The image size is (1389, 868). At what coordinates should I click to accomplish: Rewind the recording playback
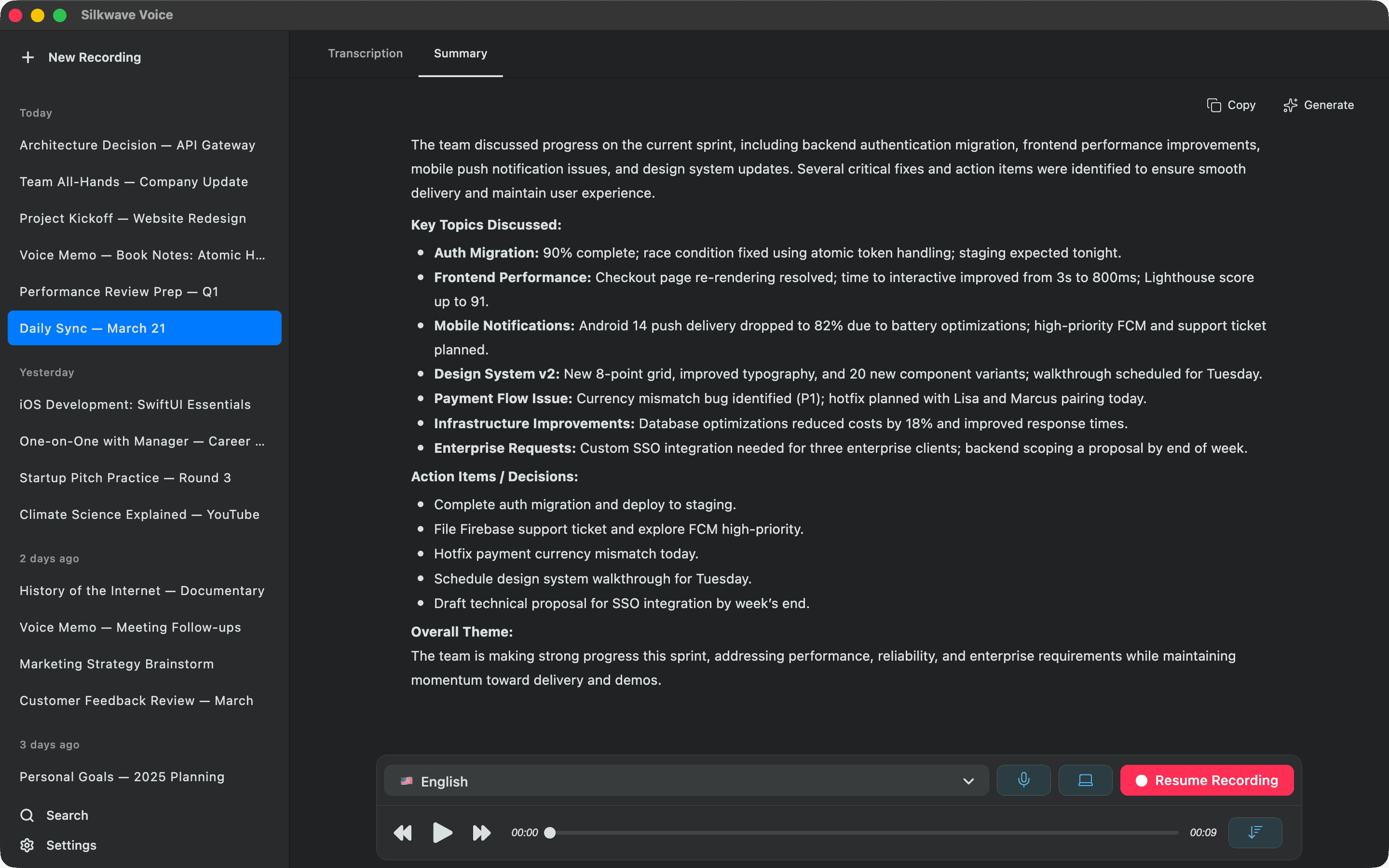pyautogui.click(x=403, y=832)
